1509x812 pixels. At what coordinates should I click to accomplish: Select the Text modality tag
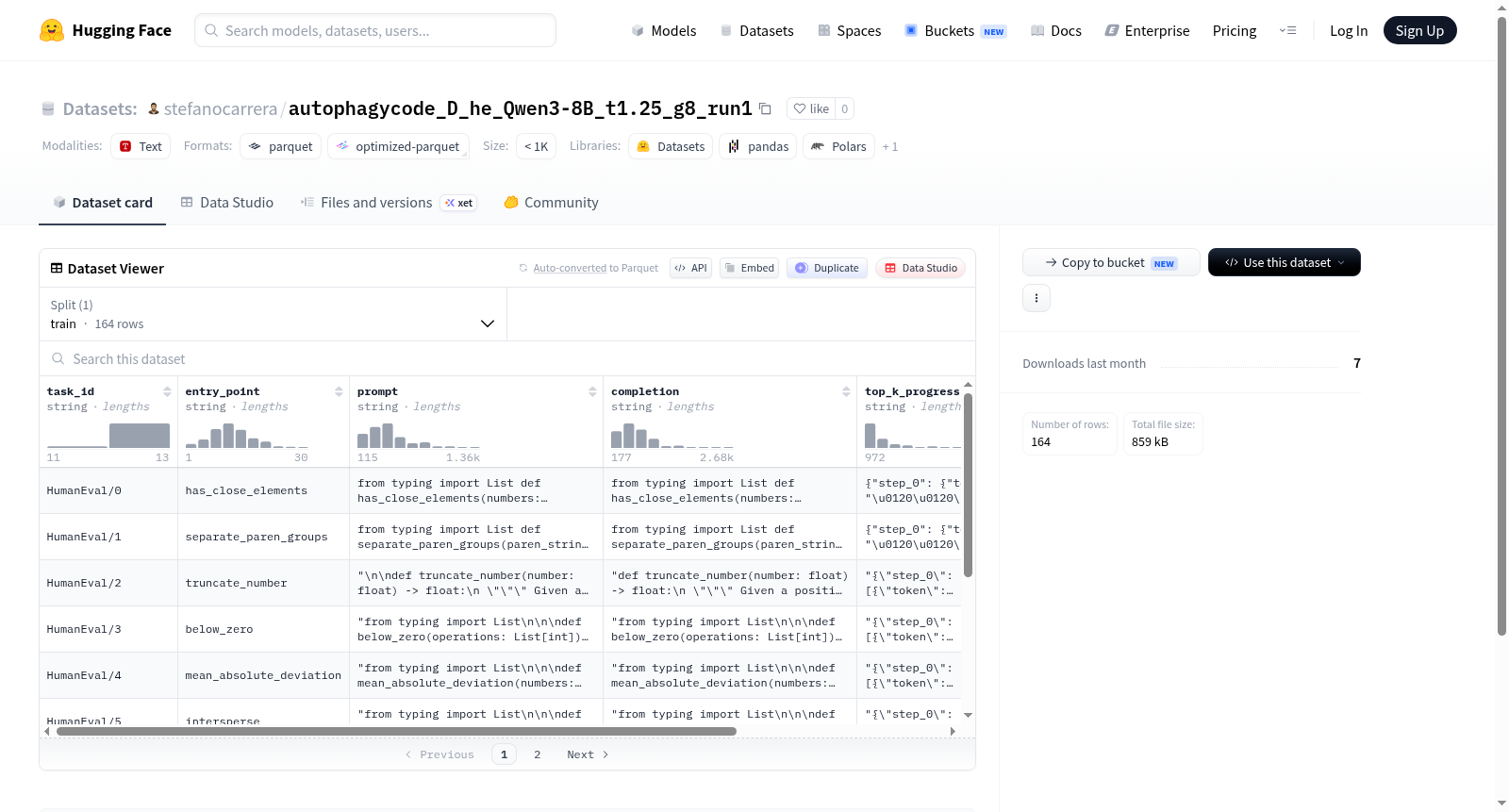(x=141, y=146)
